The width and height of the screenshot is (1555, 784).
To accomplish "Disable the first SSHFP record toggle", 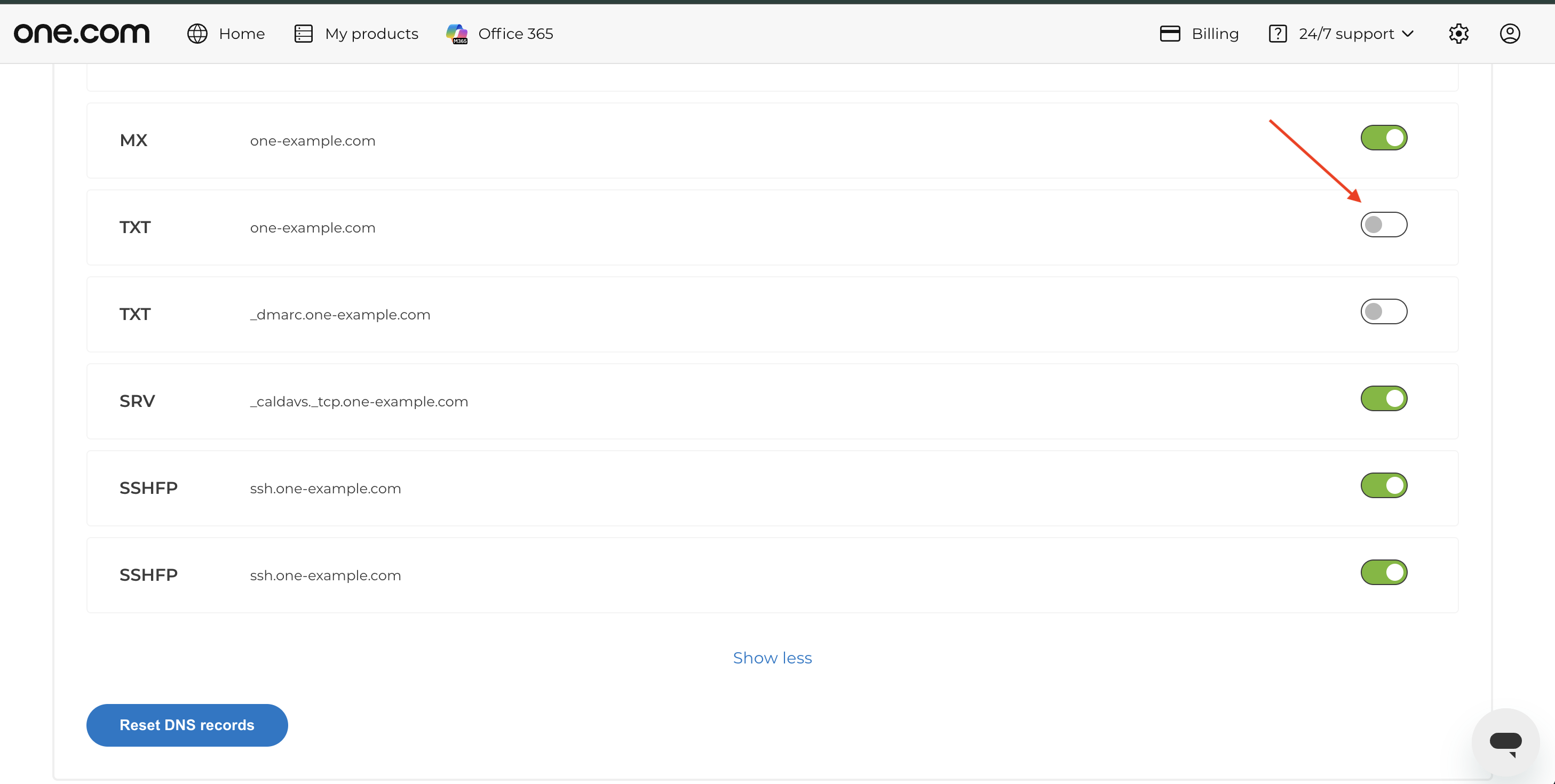I will [x=1384, y=485].
